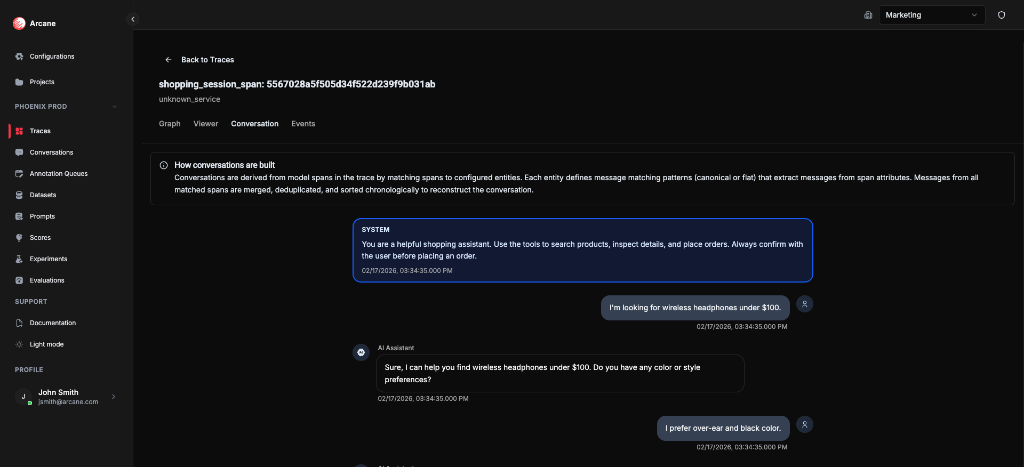The height and width of the screenshot is (467, 1024).
Task: Go to Annotation Queues
Action: 58,173
